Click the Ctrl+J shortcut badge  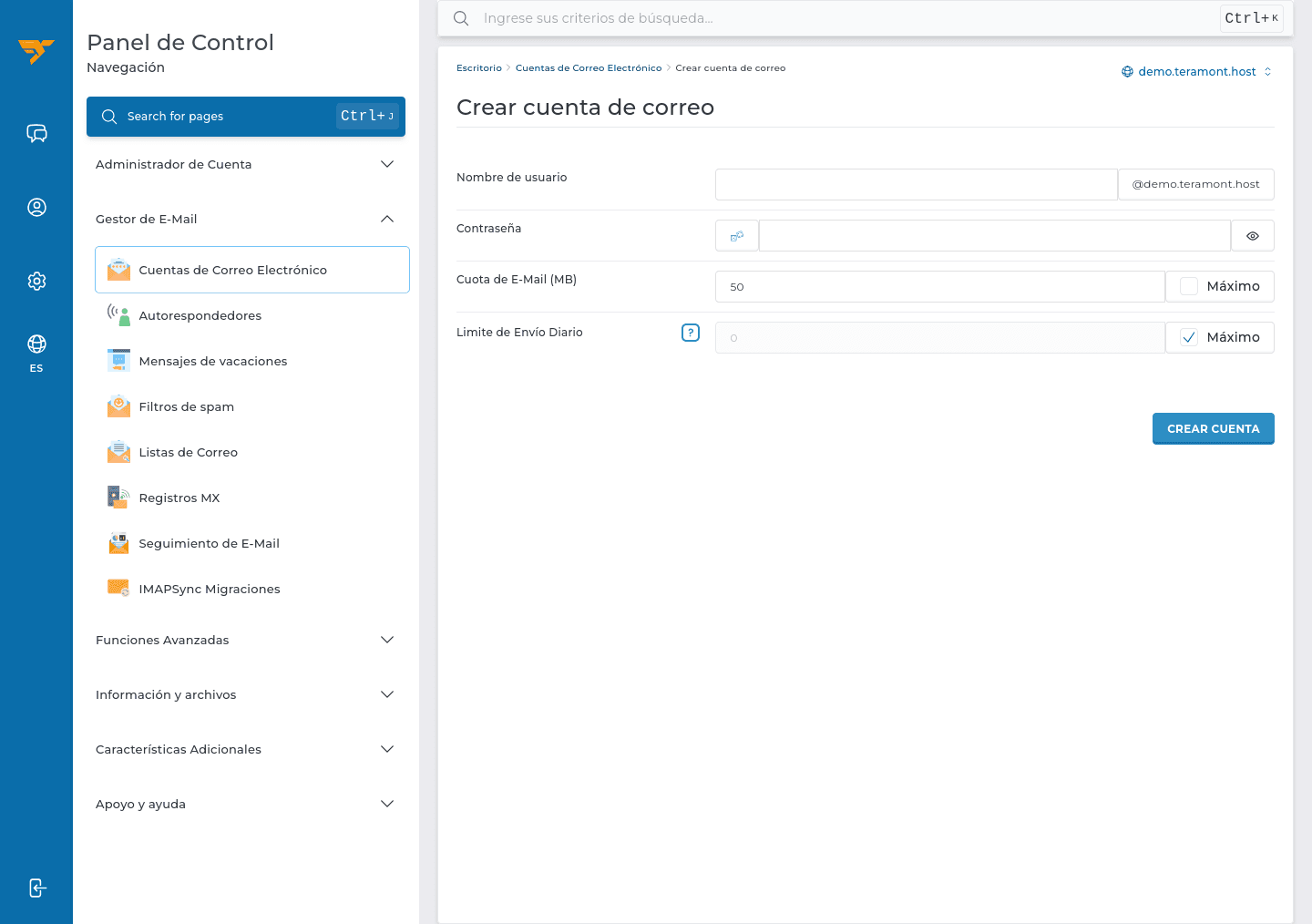(367, 116)
